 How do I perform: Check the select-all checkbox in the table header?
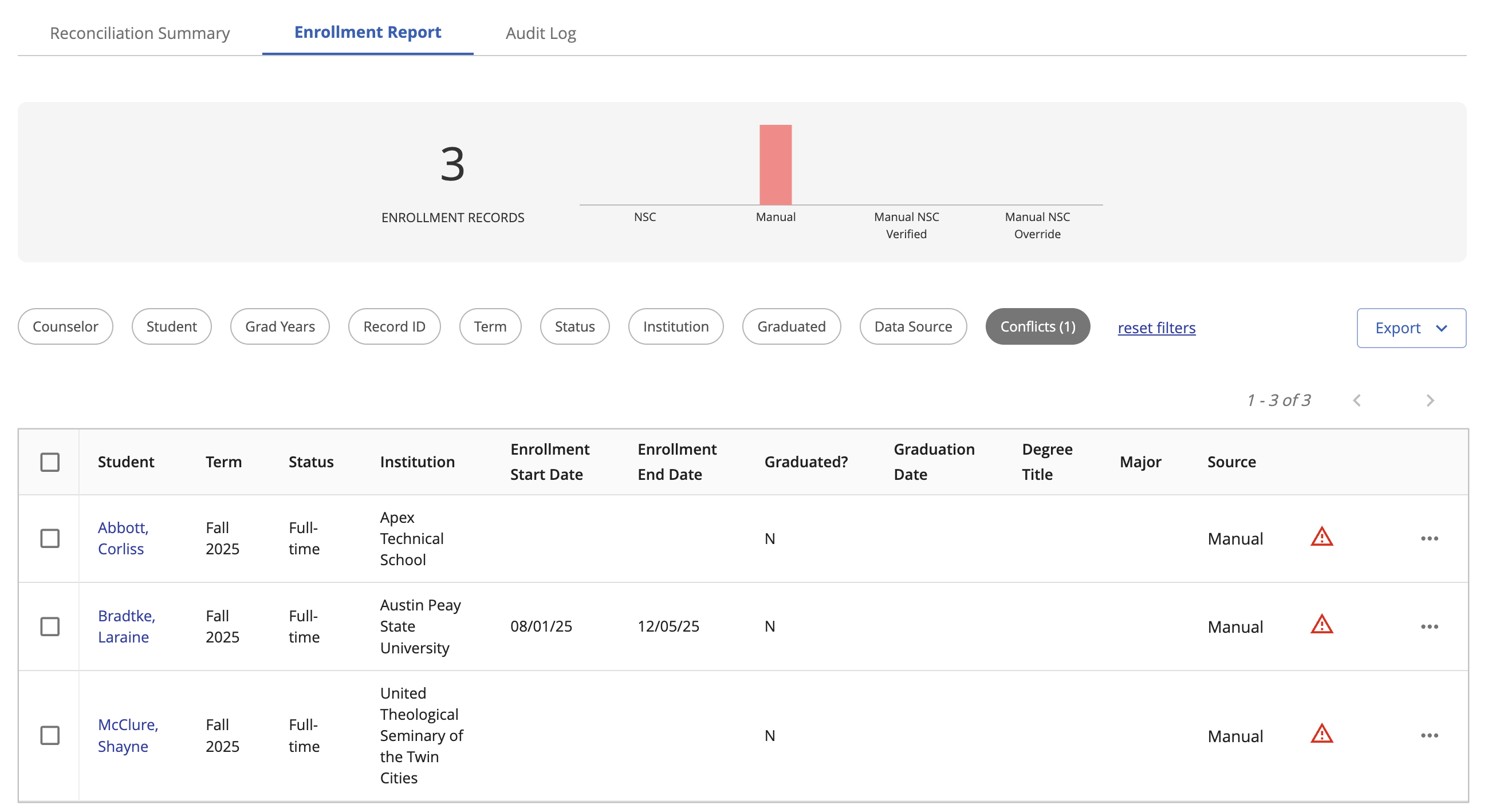[x=50, y=462]
